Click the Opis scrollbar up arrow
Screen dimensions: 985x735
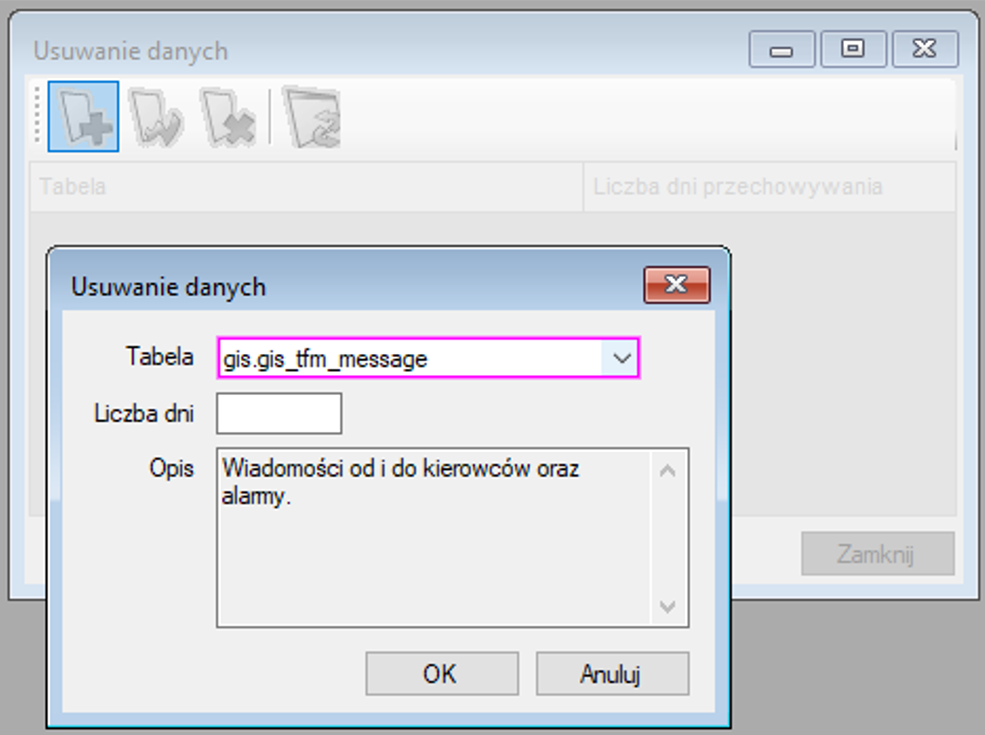[x=668, y=471]
